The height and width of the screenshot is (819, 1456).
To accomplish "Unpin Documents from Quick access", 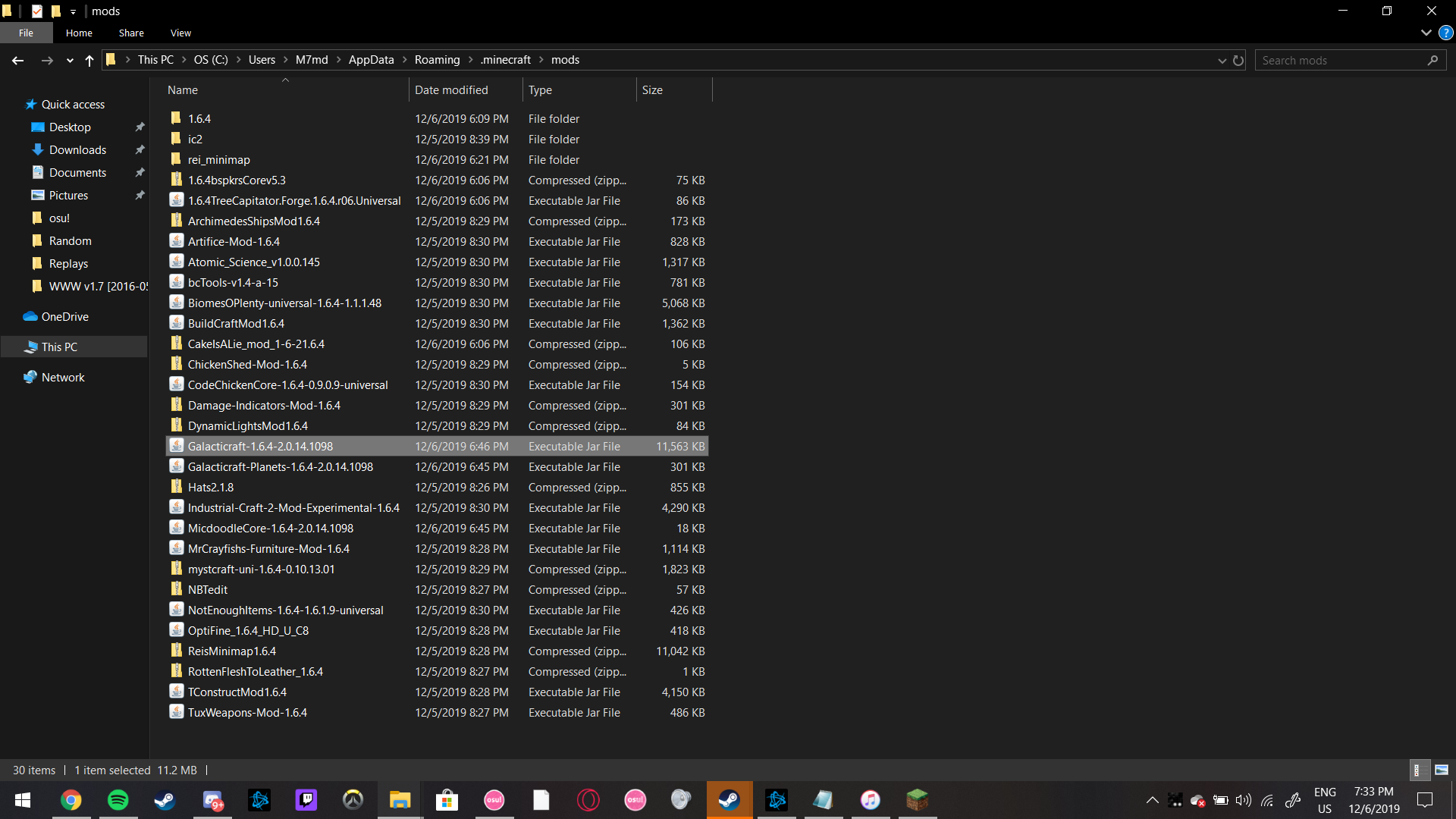I will point(140,172).
